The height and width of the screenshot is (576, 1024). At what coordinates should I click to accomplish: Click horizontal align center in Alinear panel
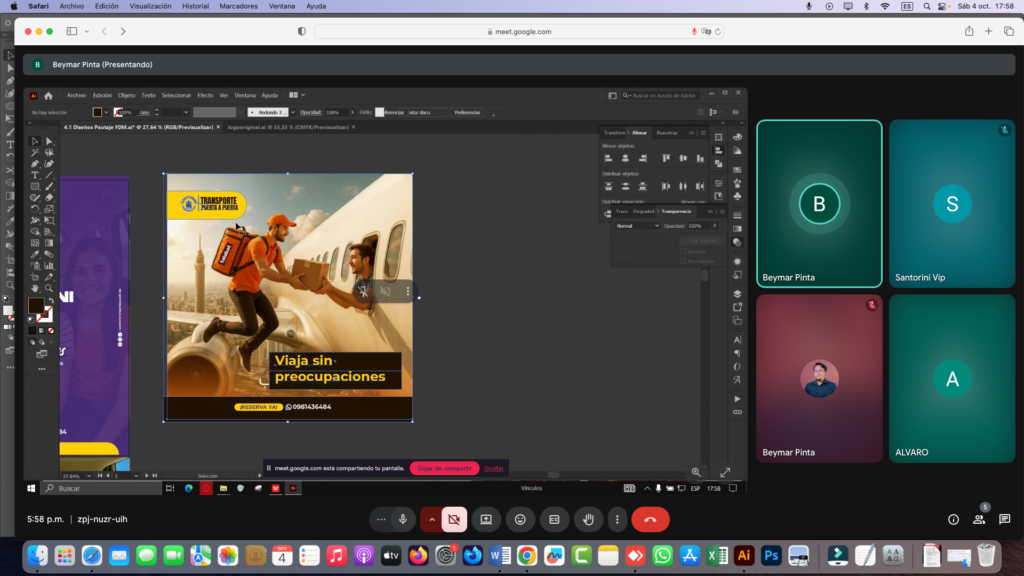coord(625,158)
